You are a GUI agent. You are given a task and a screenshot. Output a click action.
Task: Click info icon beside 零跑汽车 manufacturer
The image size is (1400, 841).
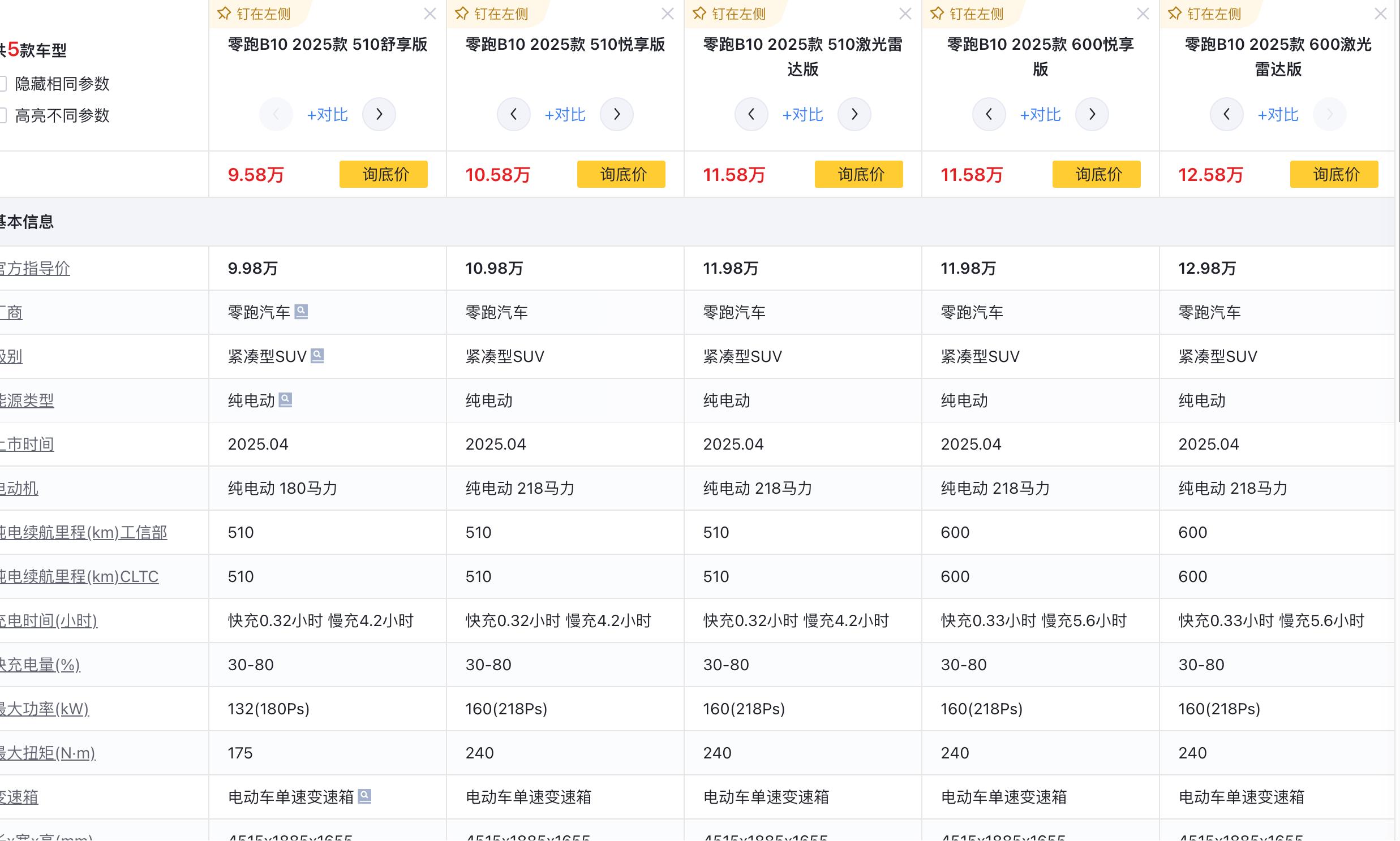[x=301, y=311]
